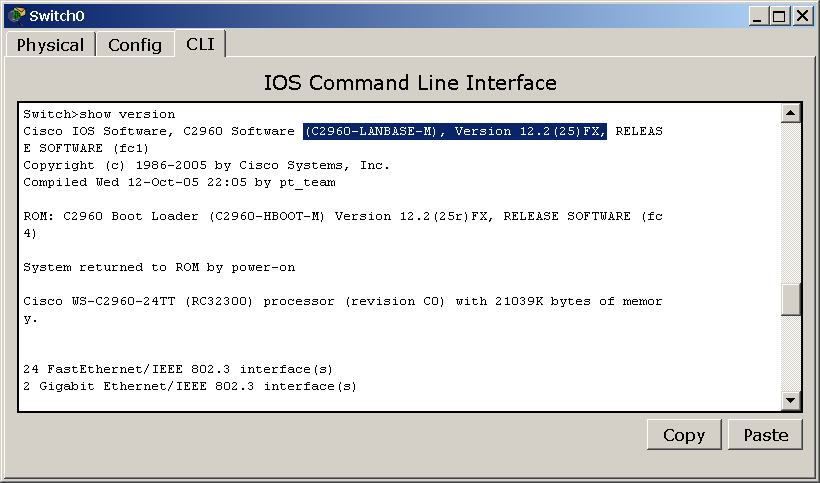
Task: Click scrollbar track below the thumb
Action: (x=791, y=354)
